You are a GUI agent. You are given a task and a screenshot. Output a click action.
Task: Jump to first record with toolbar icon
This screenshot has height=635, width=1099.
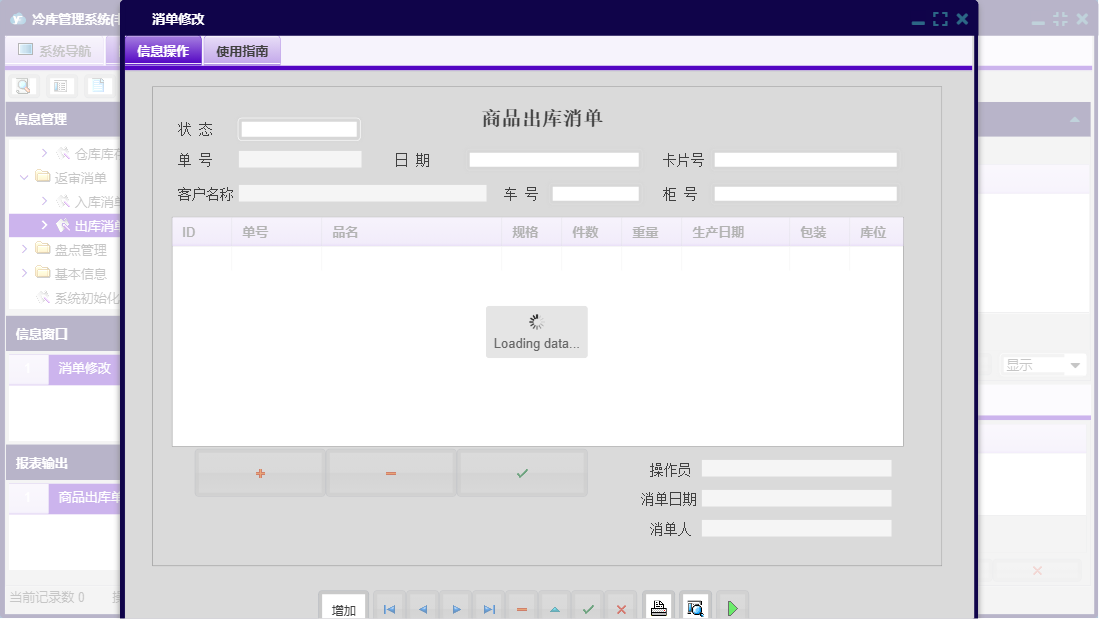click(388, 606)
